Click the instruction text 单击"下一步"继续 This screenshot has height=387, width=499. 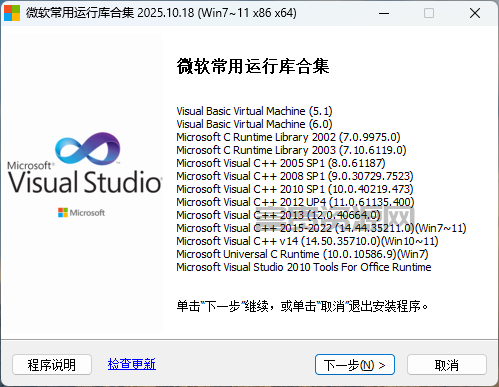click(x=222, y=306)
